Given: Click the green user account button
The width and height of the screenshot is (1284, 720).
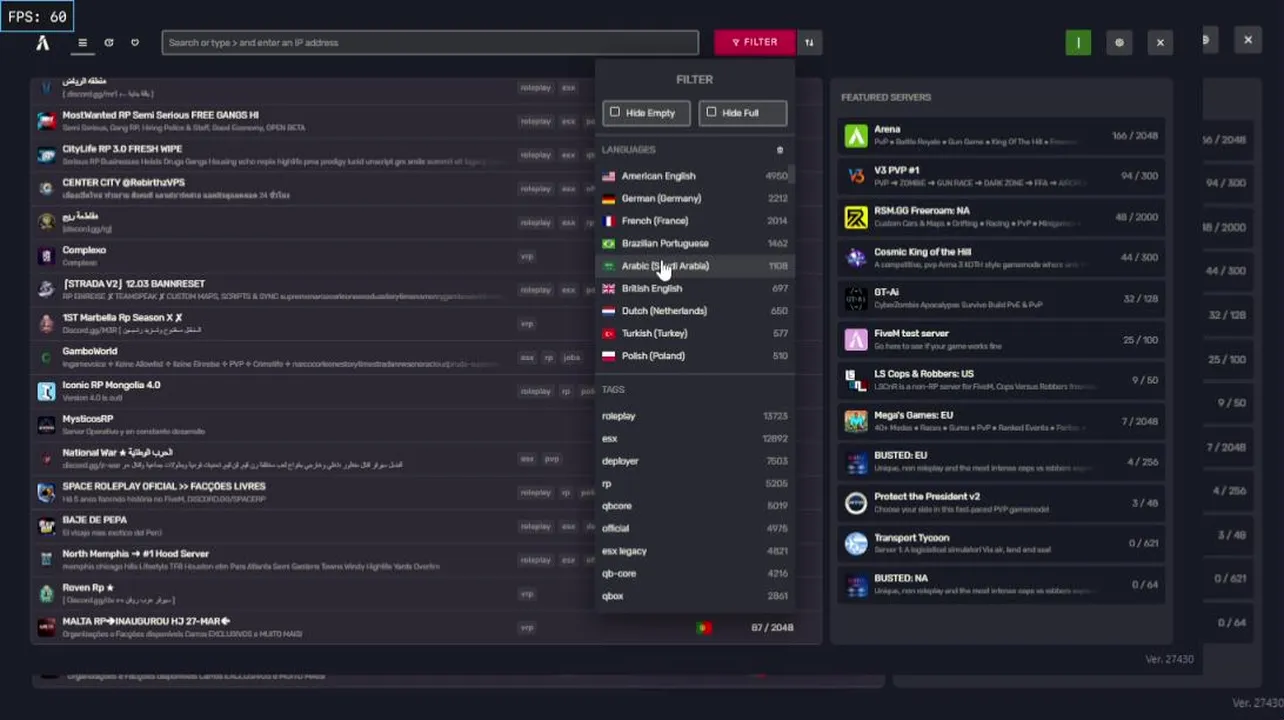Looking at the screenshot, I should coord(1078,42).
